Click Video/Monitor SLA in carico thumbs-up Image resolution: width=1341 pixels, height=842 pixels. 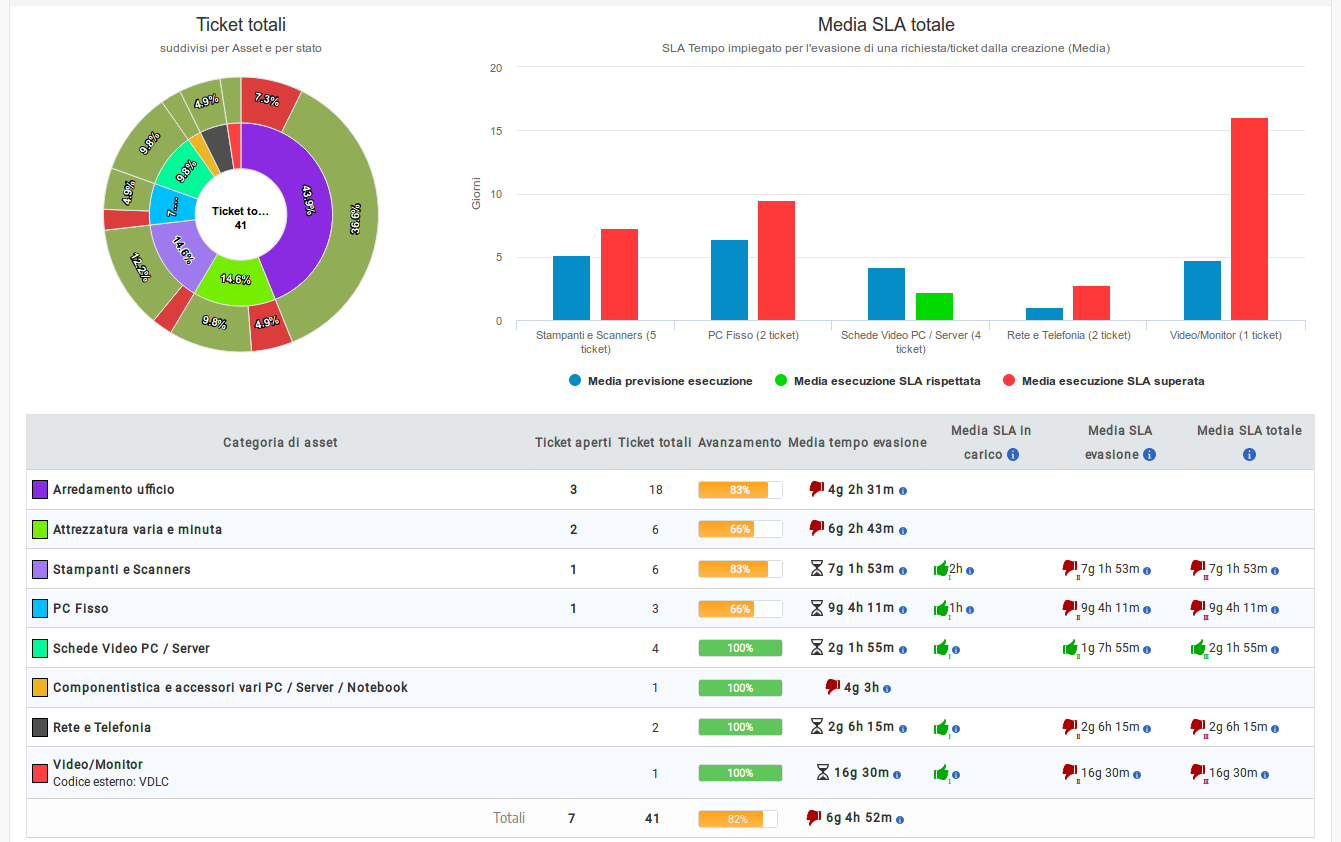click(941, 772)
